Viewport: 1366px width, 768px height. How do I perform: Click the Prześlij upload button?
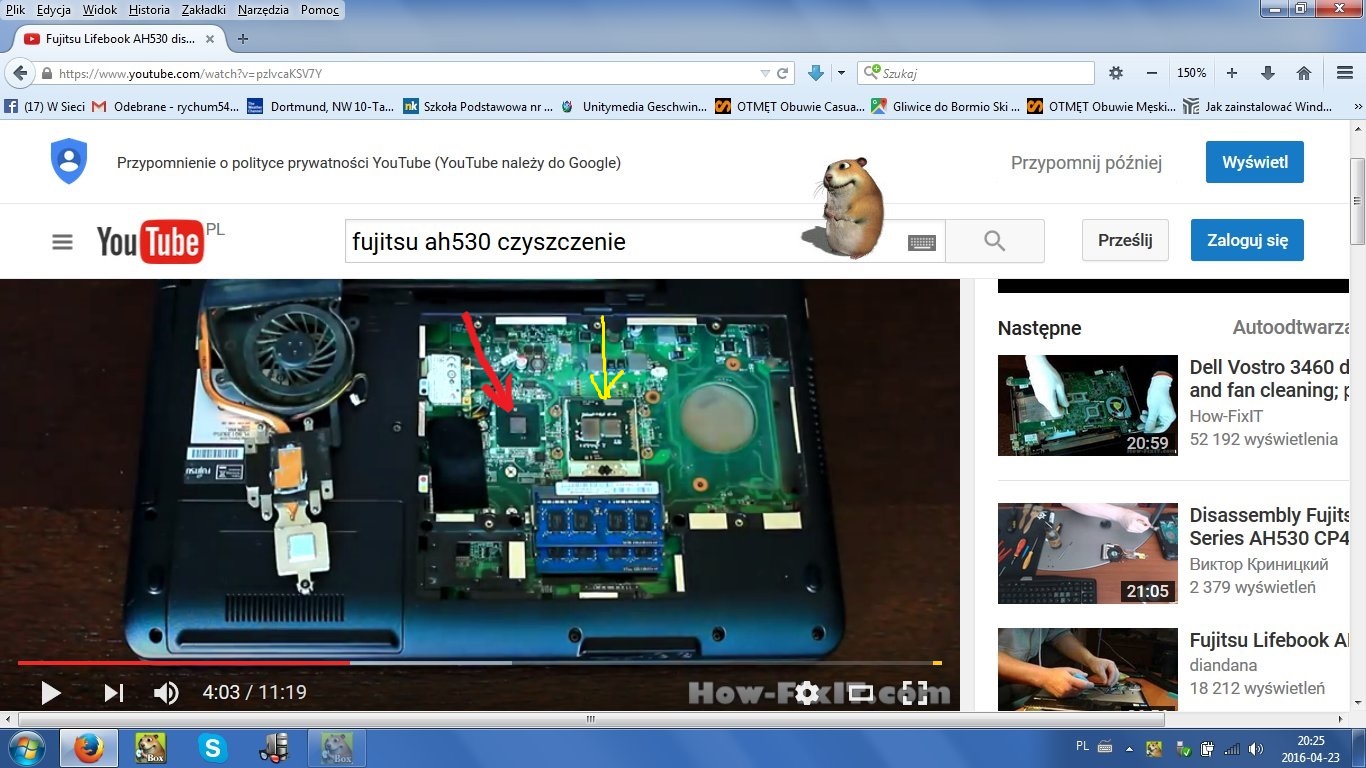click(1125, 240)
